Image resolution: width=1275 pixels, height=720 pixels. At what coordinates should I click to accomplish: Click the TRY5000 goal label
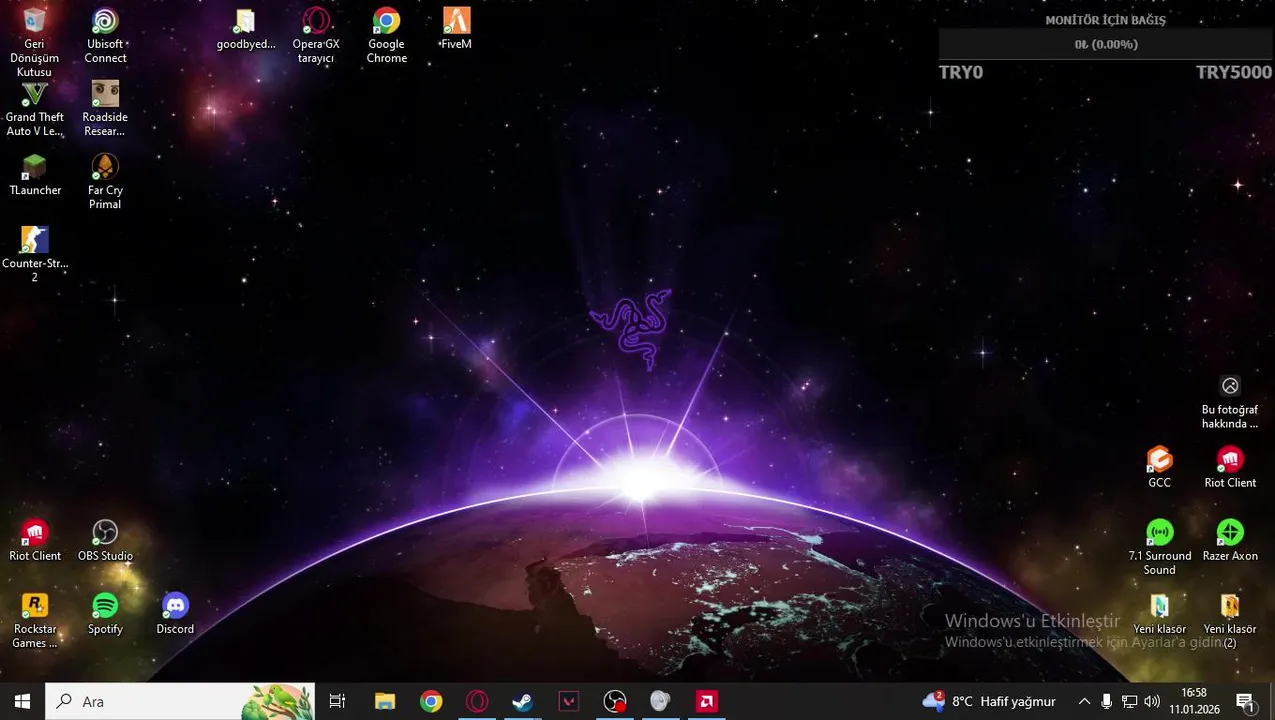click(x=1234, y=72)
